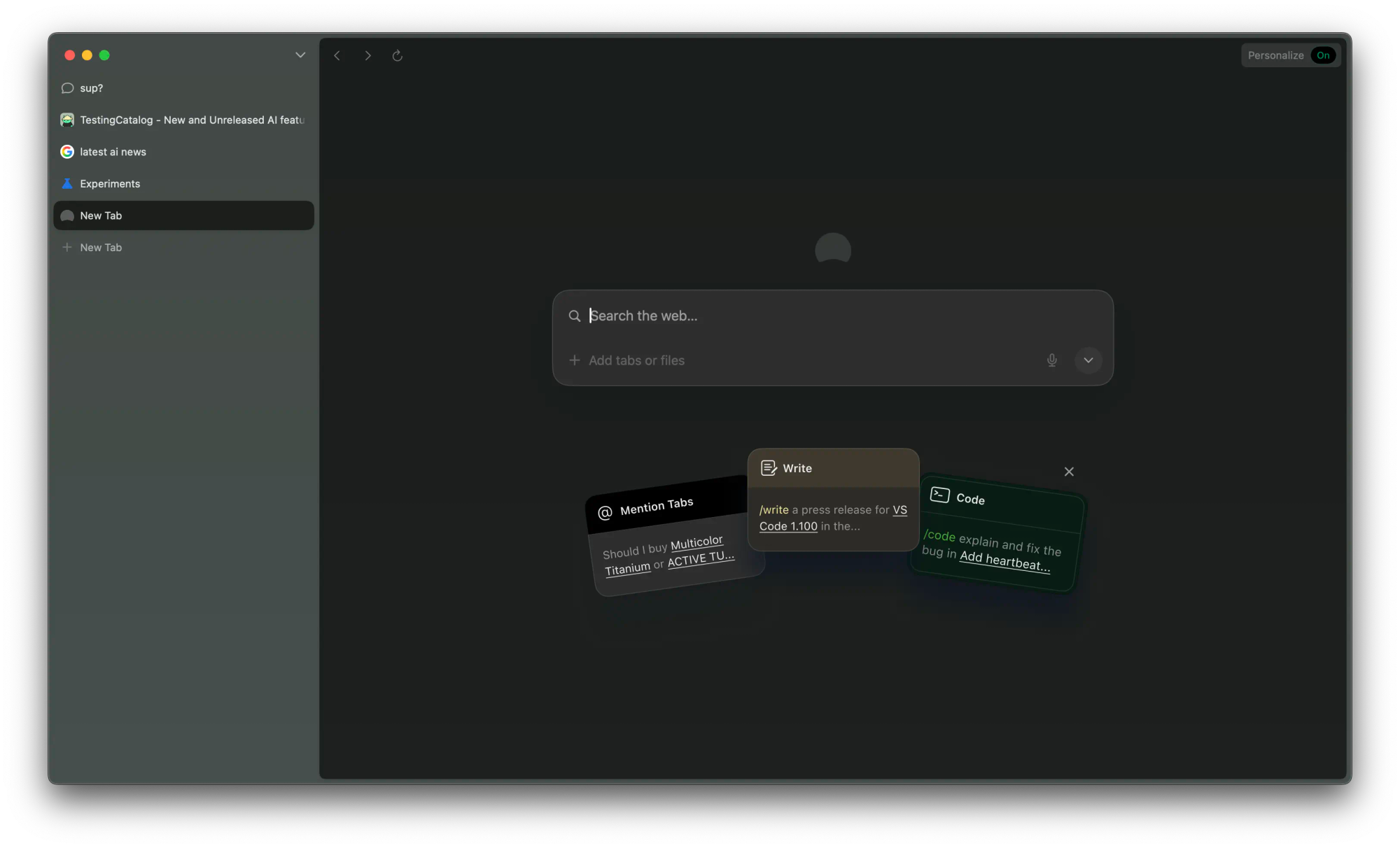Click the Code terminal icon
The width and height of the screenshot is (1400, 848).
[939, 495]
